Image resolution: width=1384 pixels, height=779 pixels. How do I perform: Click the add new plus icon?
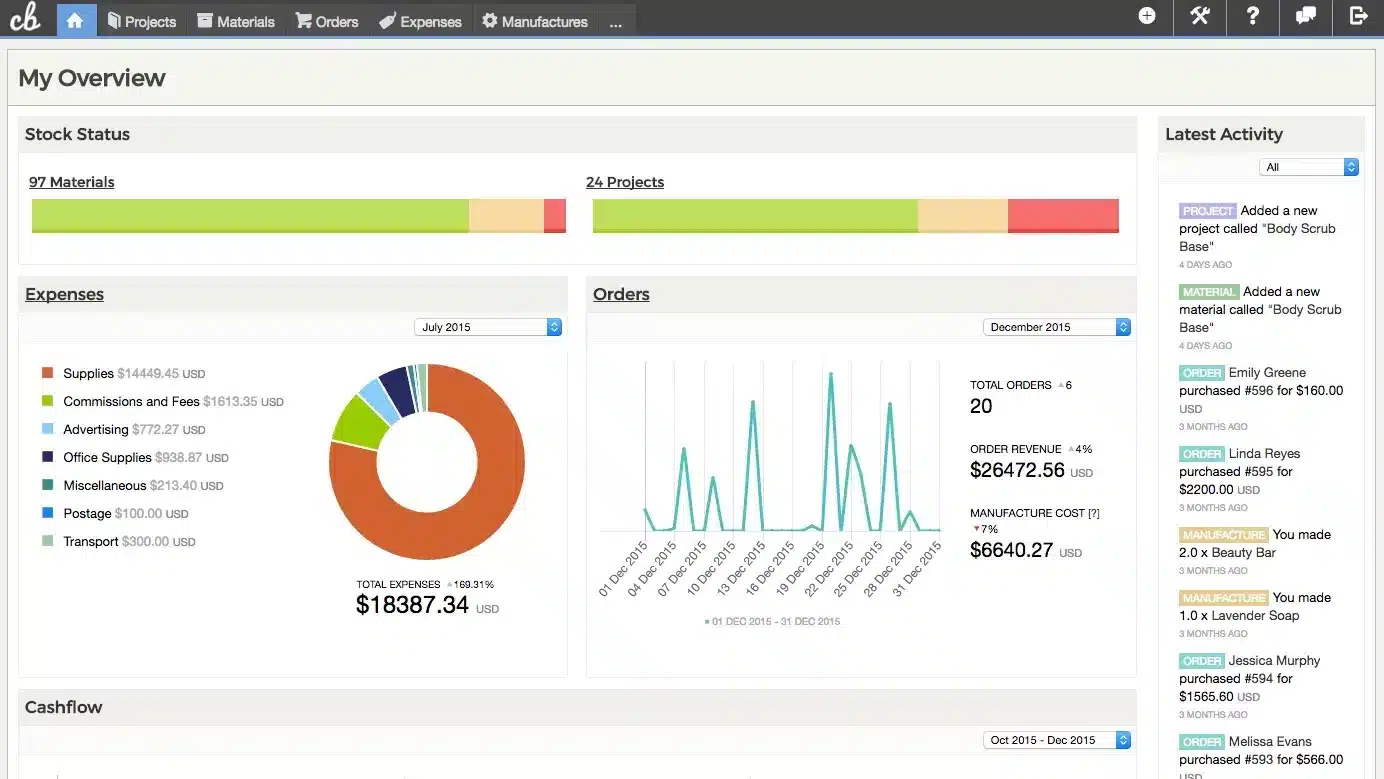point(1147,16)
